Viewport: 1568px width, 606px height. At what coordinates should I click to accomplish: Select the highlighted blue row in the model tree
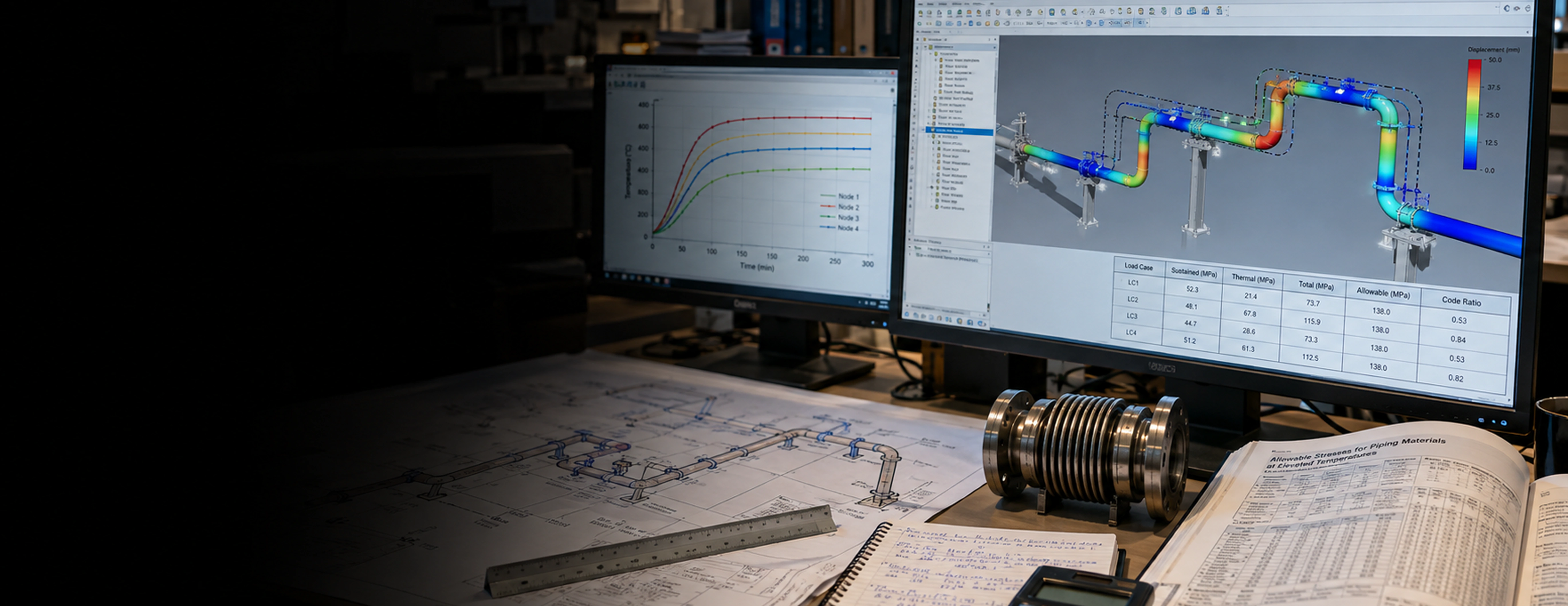959,131
